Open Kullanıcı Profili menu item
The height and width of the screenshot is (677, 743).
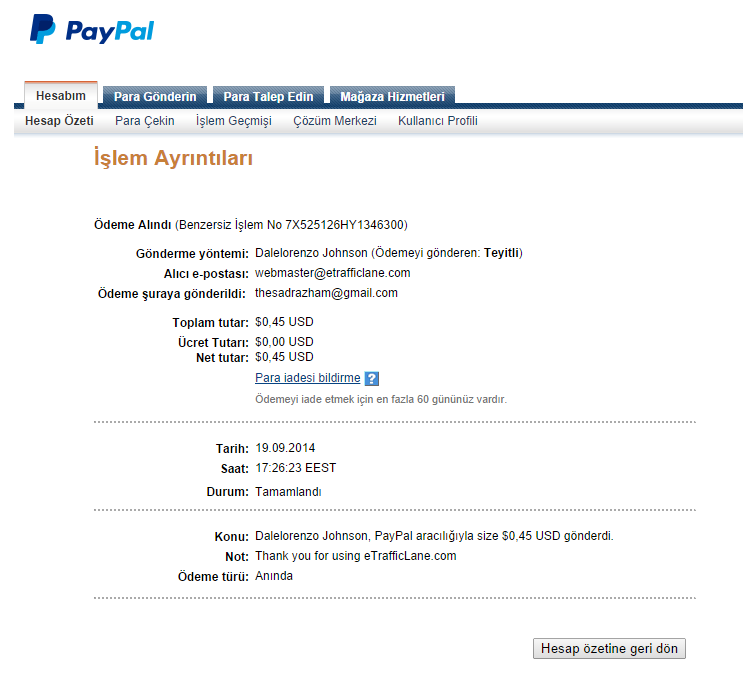tap(437, 121)
